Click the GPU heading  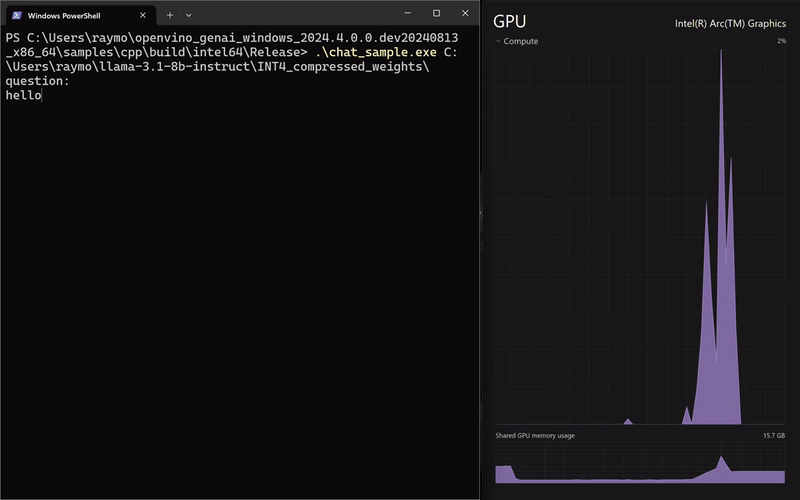(510, 21)
